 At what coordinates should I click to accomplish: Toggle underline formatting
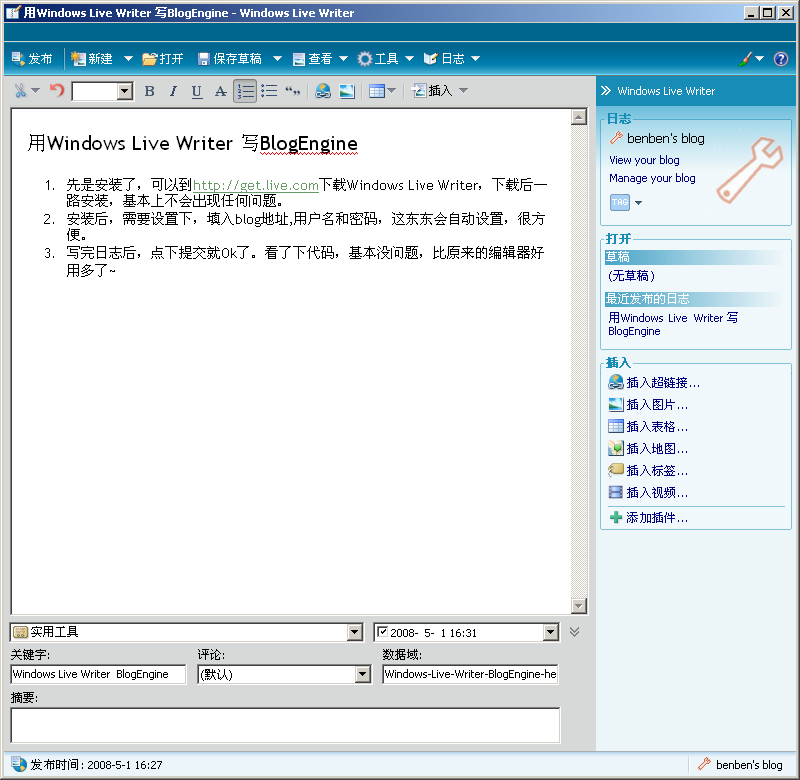coord(197,91)
